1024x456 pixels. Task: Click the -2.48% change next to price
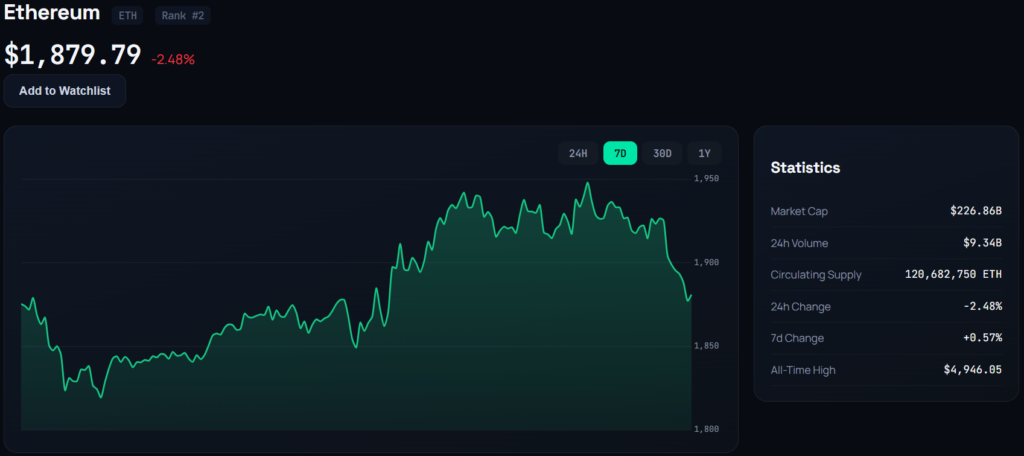point(173,59)
